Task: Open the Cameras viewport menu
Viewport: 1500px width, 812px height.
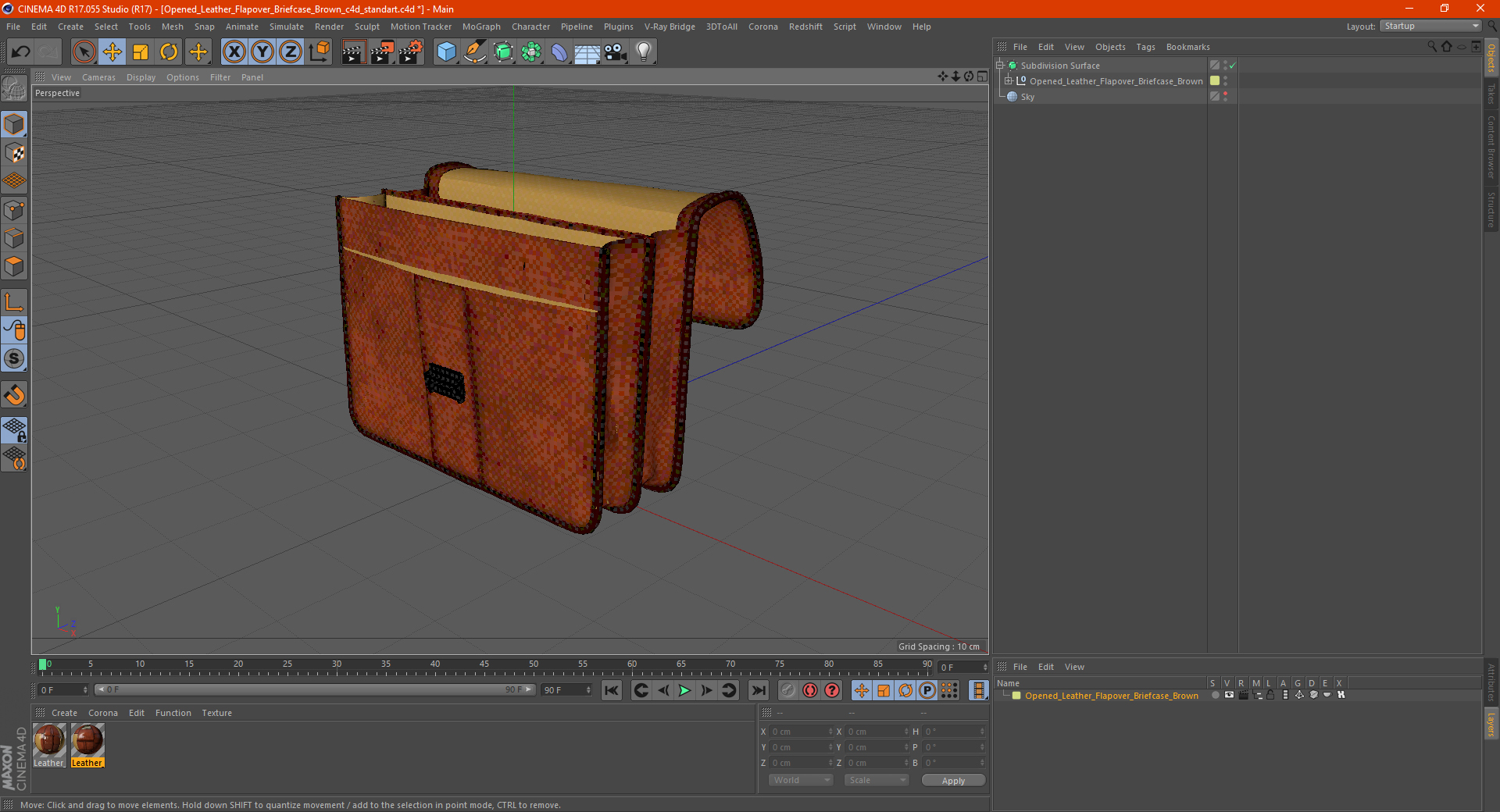Action: click(98, 77)
